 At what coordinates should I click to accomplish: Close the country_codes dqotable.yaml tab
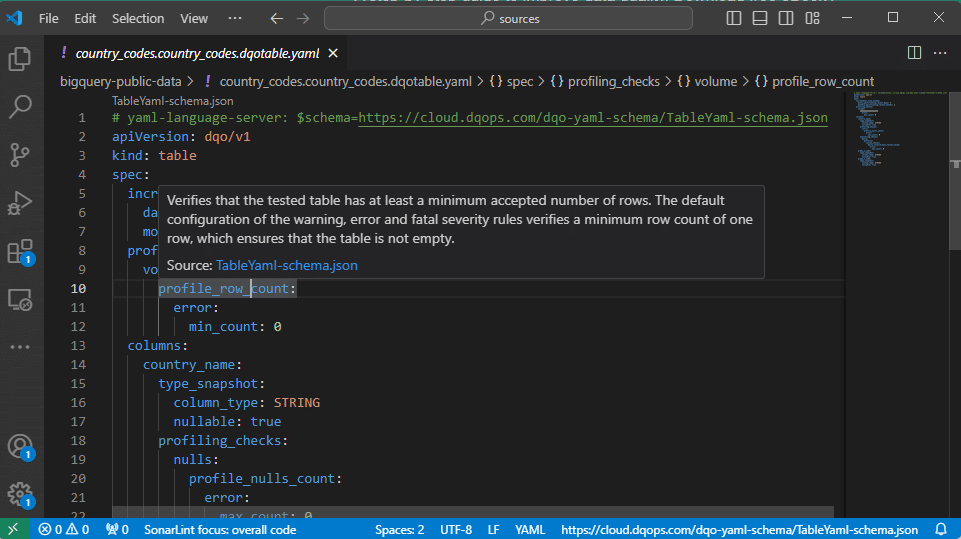333,53
